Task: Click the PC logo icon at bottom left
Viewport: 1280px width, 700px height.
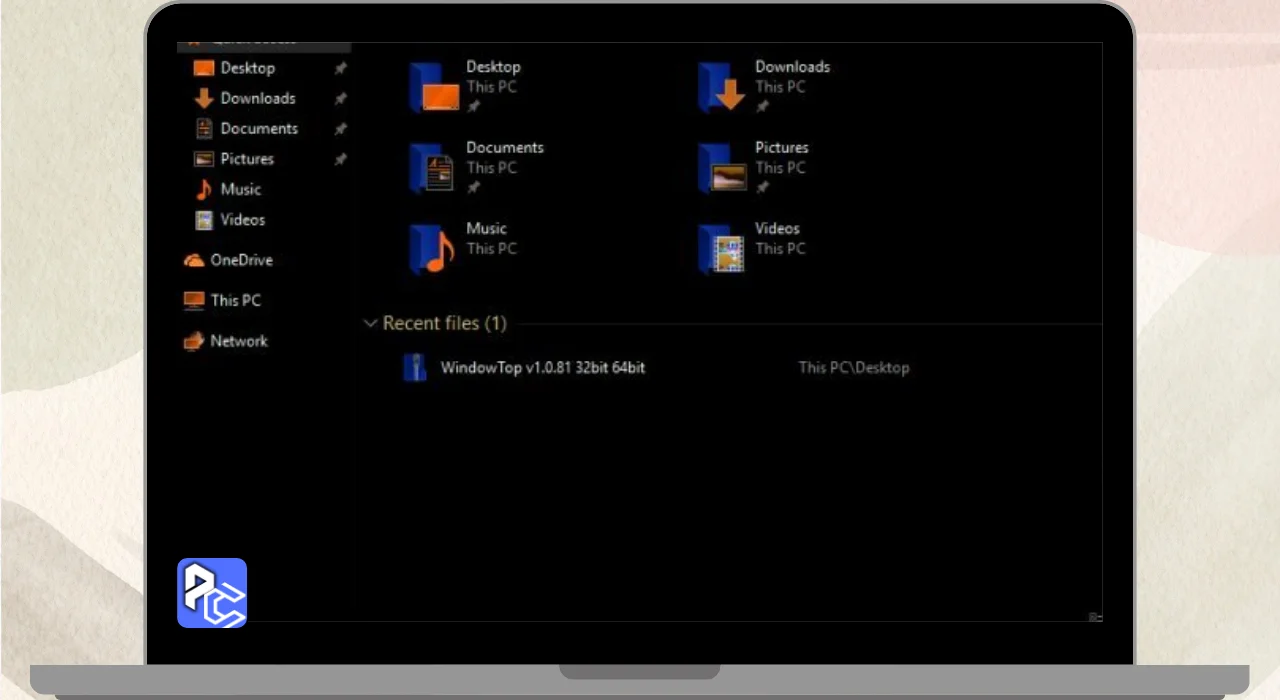Action: coord(212,593)
